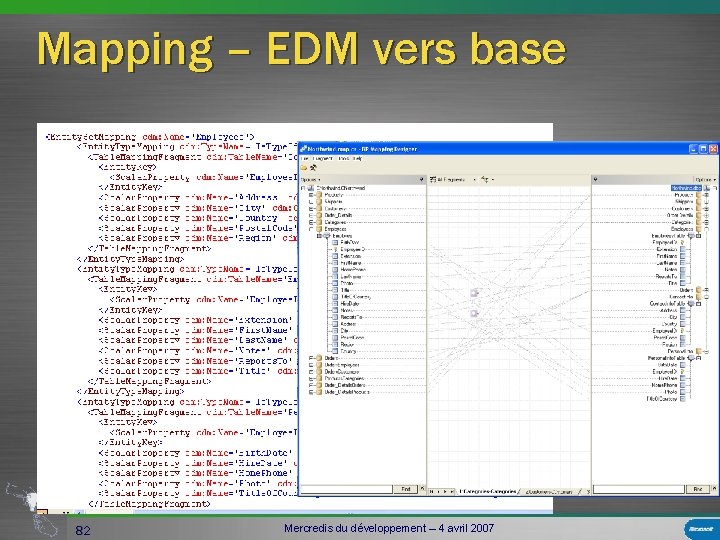Click the pin icon on left panel header

tap(422, 180)
